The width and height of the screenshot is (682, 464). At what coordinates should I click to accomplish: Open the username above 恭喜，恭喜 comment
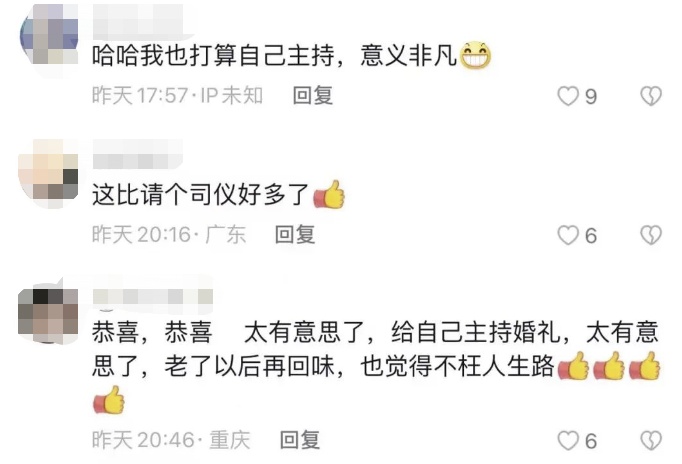pos(153,297)
